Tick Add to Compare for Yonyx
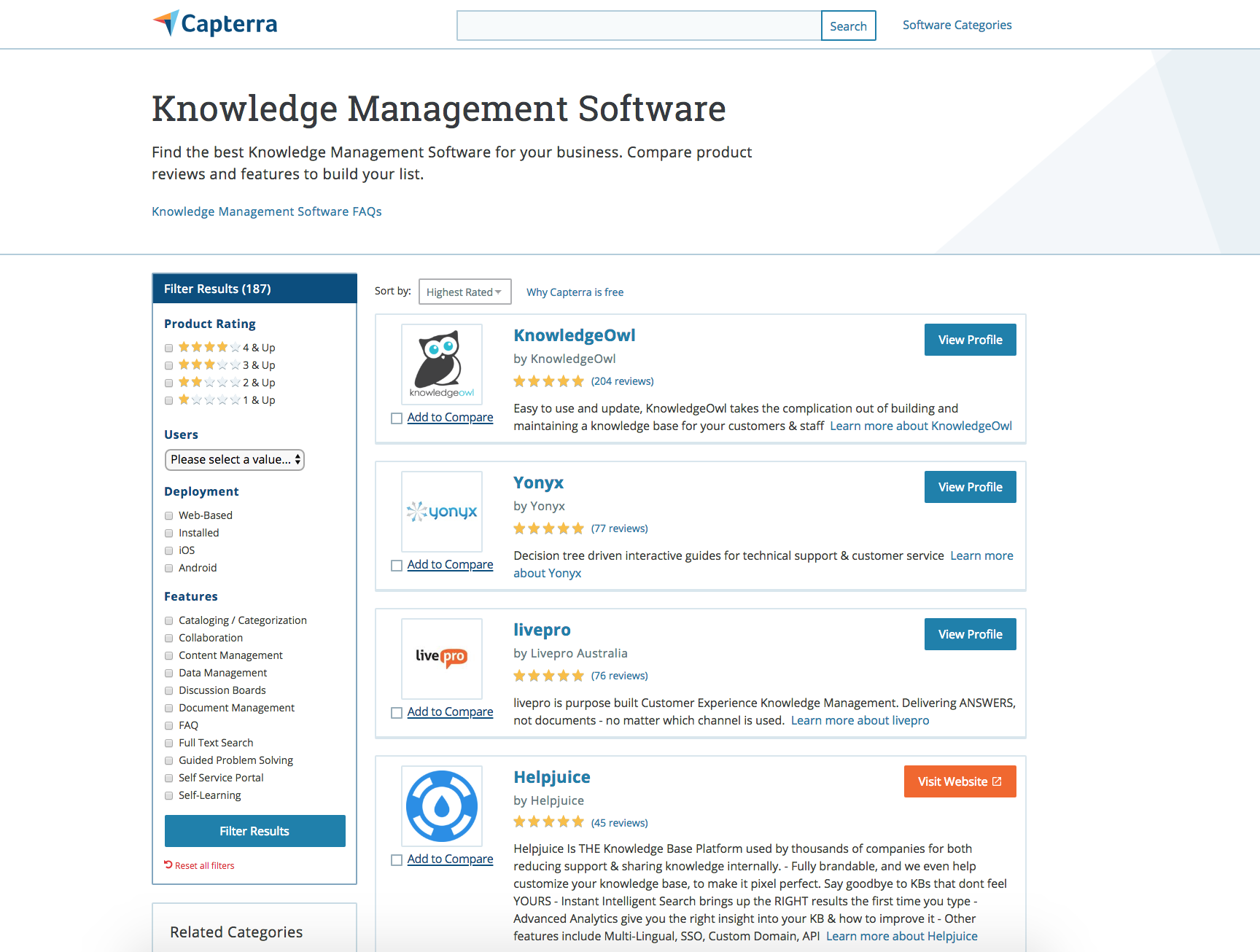 pyautogui.click(x=397, y=566)
